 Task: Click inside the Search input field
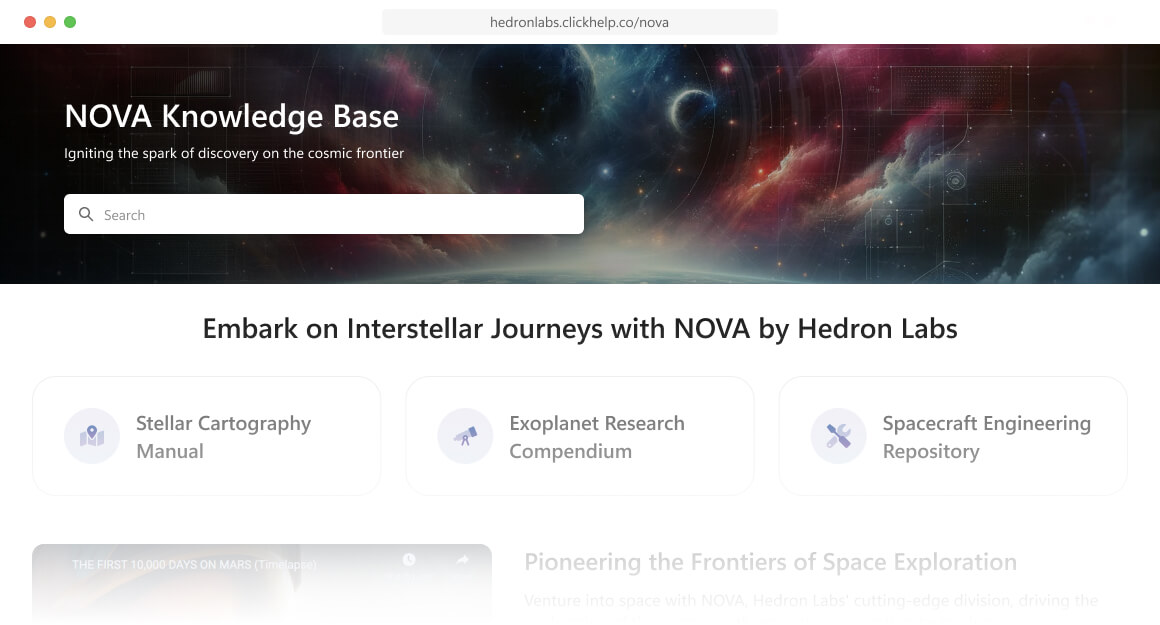tap(300, 214)
